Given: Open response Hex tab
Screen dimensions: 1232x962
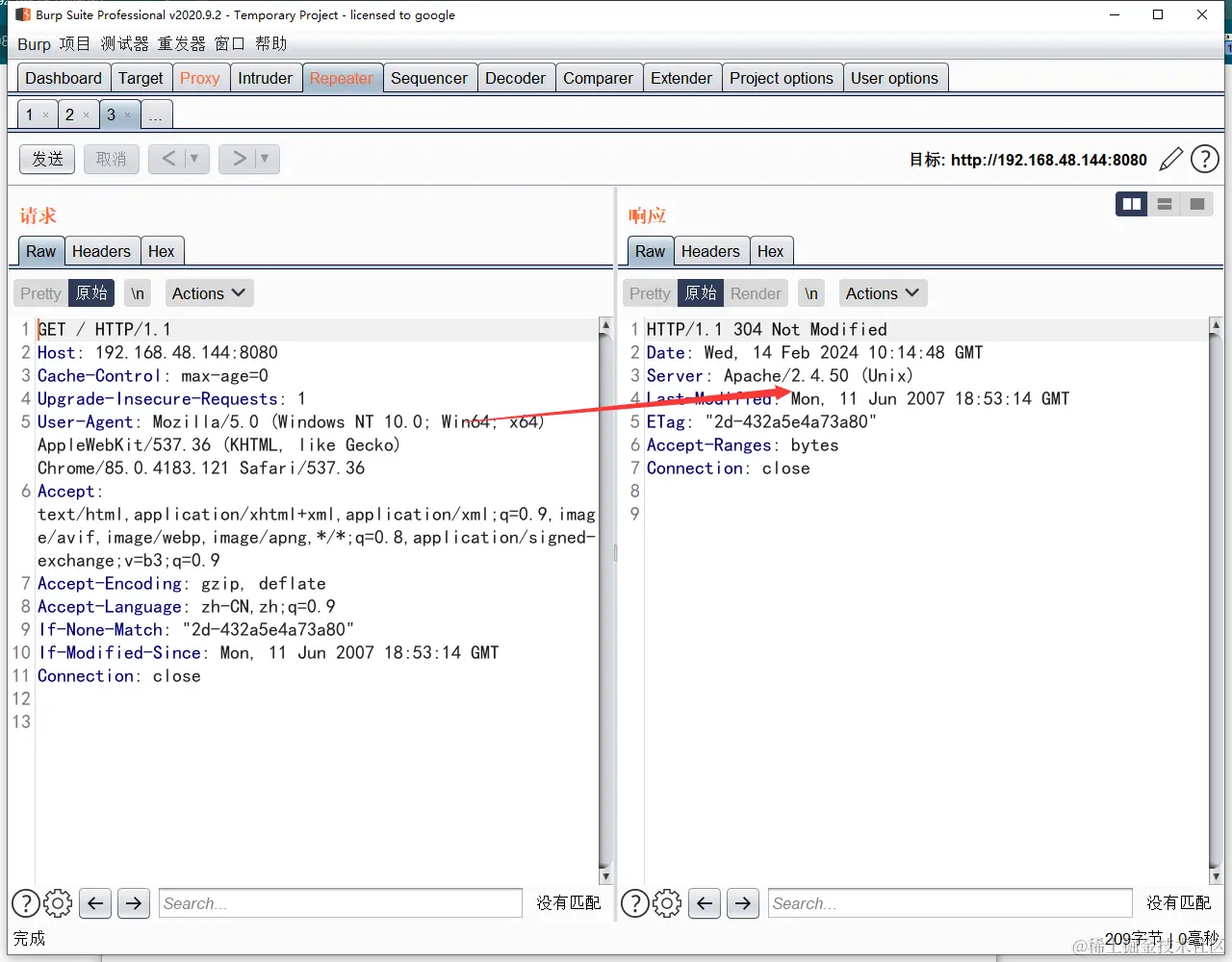Looking at the screenshot, I should (x=771, y=251).
